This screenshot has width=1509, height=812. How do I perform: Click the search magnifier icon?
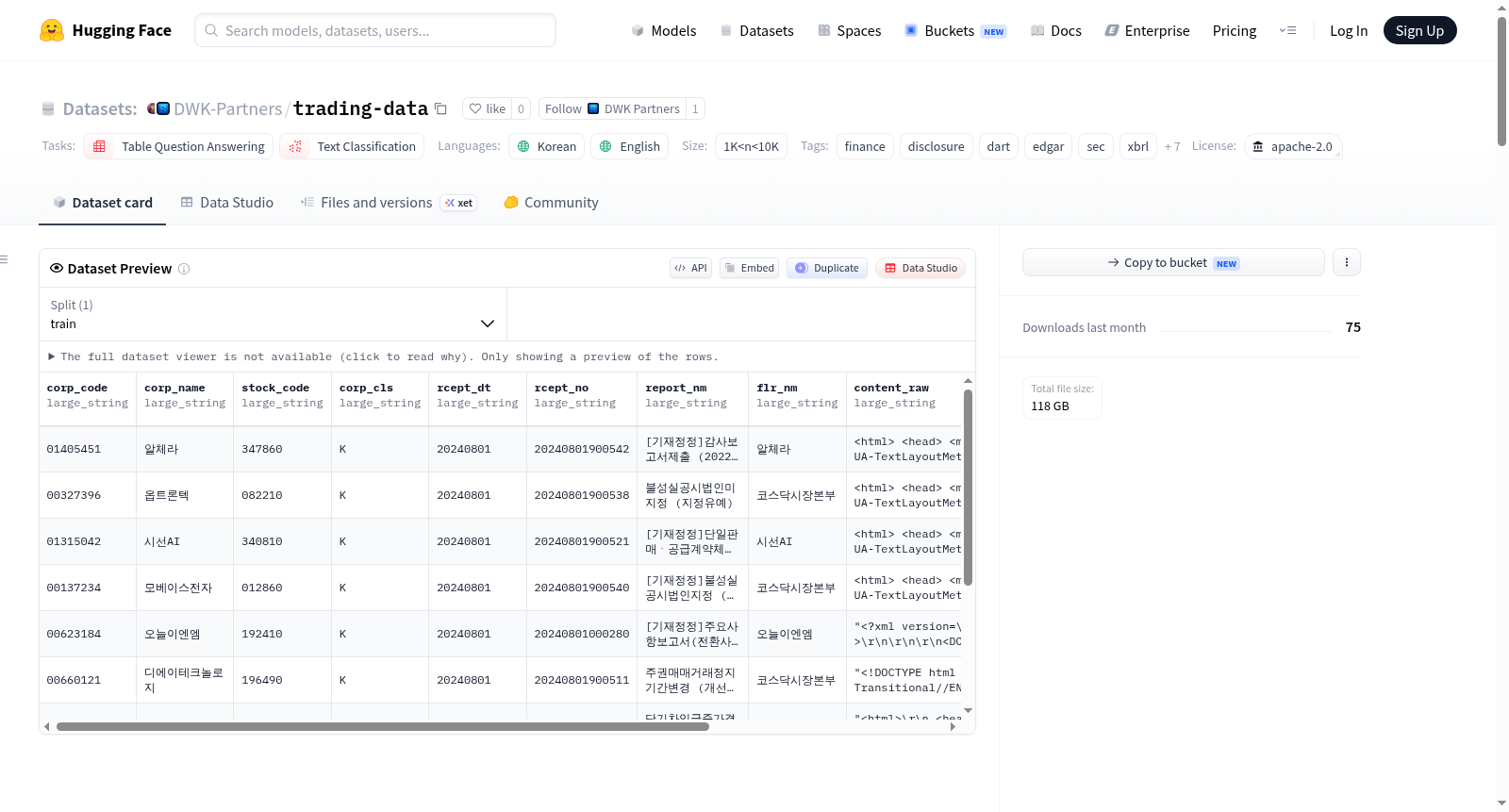pos(211,30)
